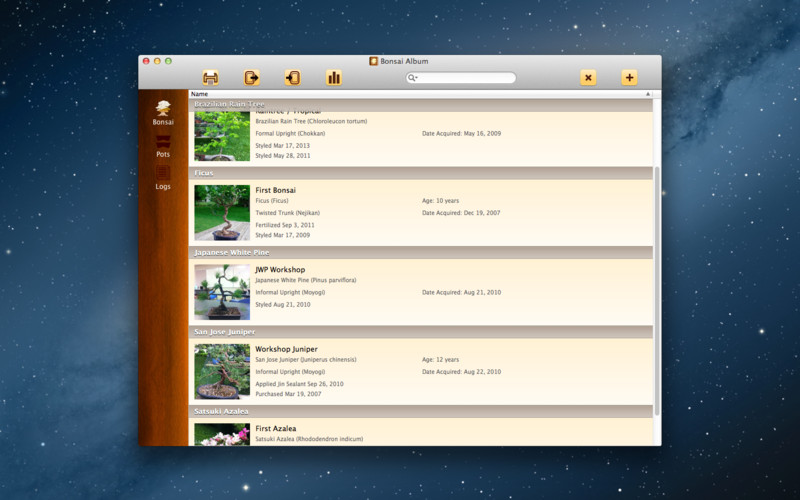Image resolution: width=800 pixels, height=500 pixels.
Task: Select the Brazilian Rain Tree thumbnail
Action: pyautogui.click(x=222, y=136)
